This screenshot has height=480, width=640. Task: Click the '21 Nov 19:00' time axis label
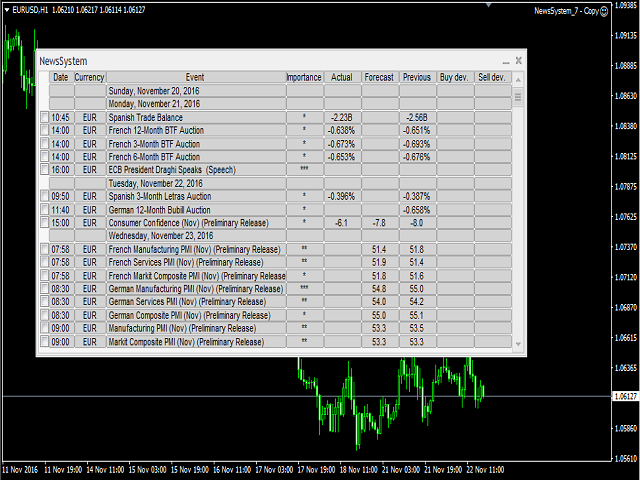click(443, 470)
